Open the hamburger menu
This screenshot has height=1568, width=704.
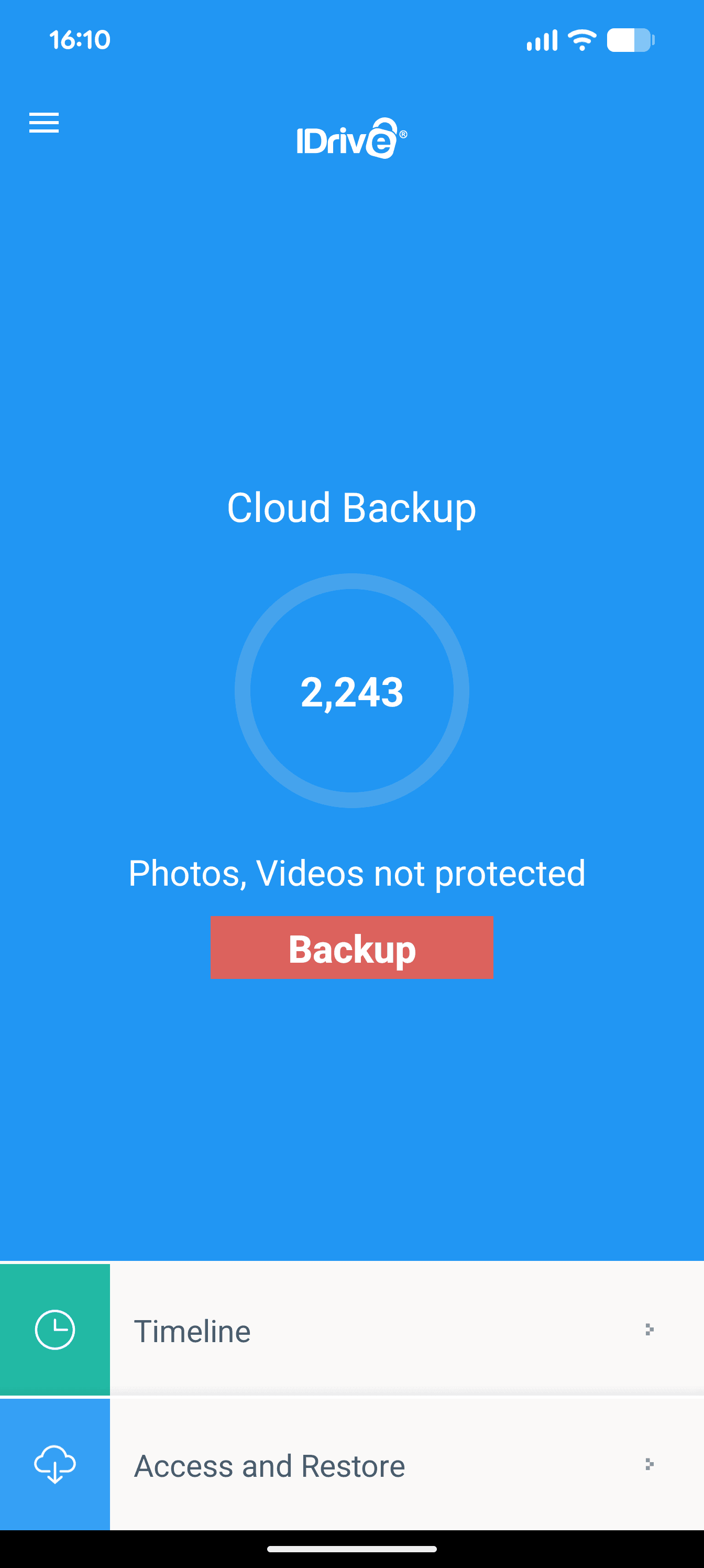[x=44, y=122]
